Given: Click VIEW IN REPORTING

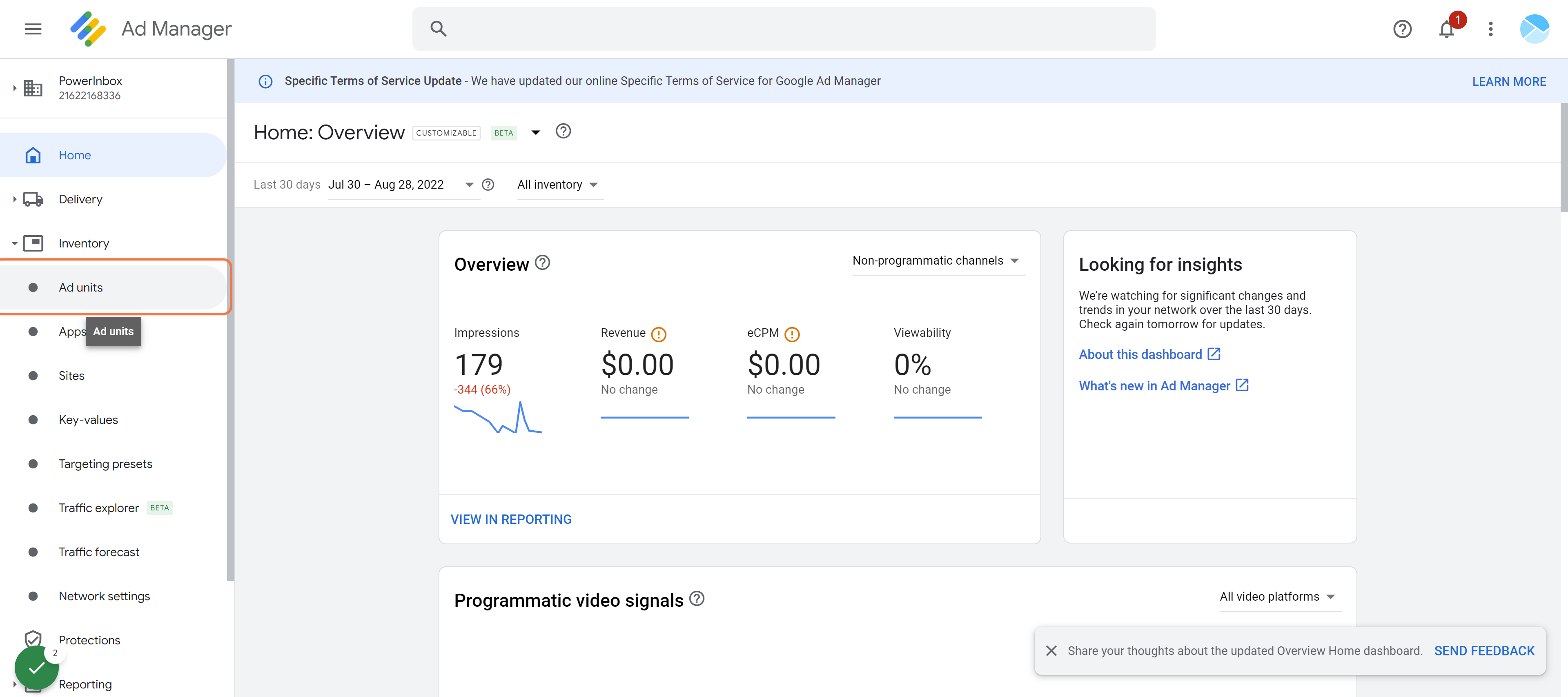Looking at the screenshot, I should coord(511,519).
